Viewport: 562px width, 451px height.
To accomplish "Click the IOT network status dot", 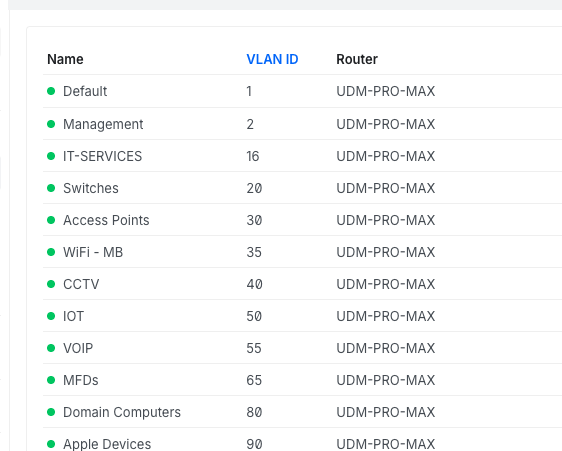I will 51,316.
